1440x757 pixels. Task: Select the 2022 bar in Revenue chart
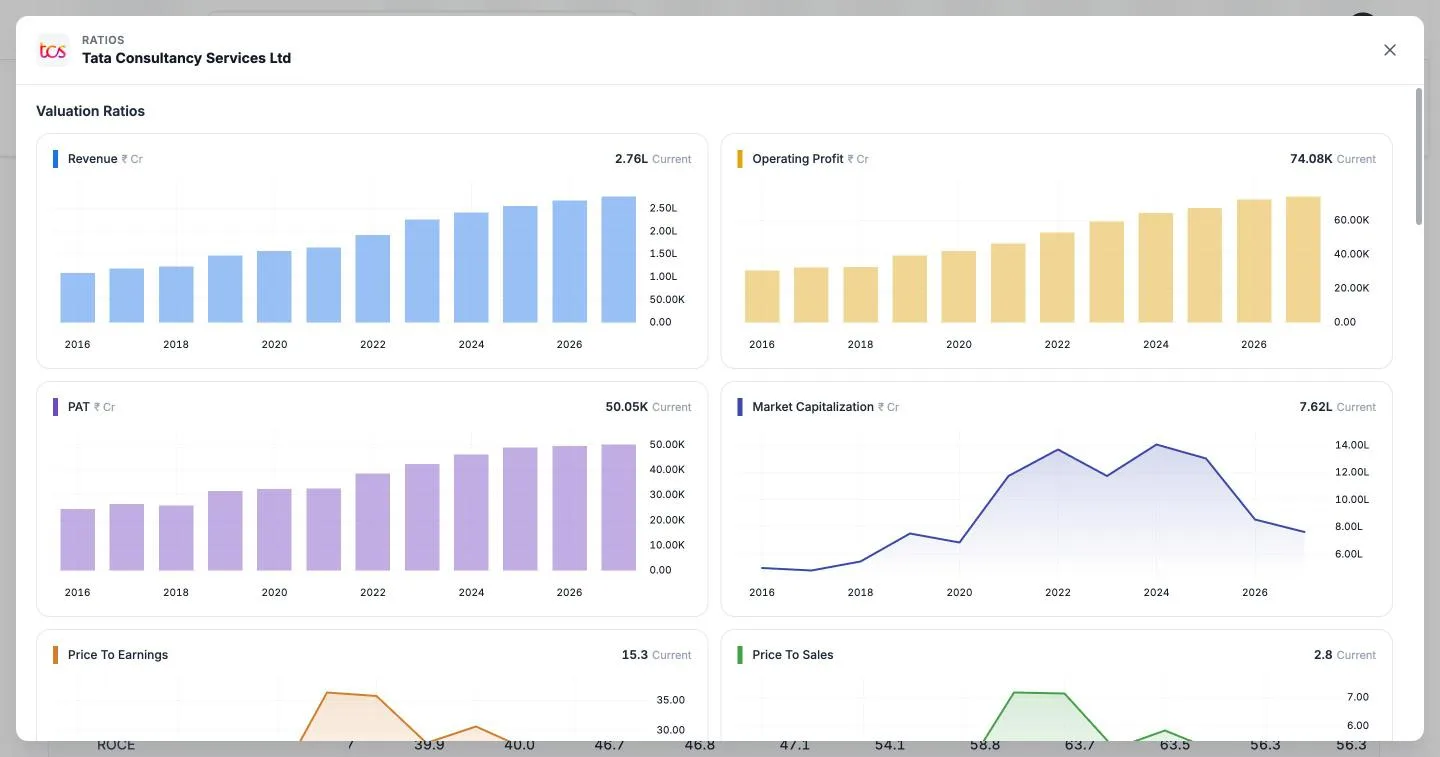click(373, 278)
